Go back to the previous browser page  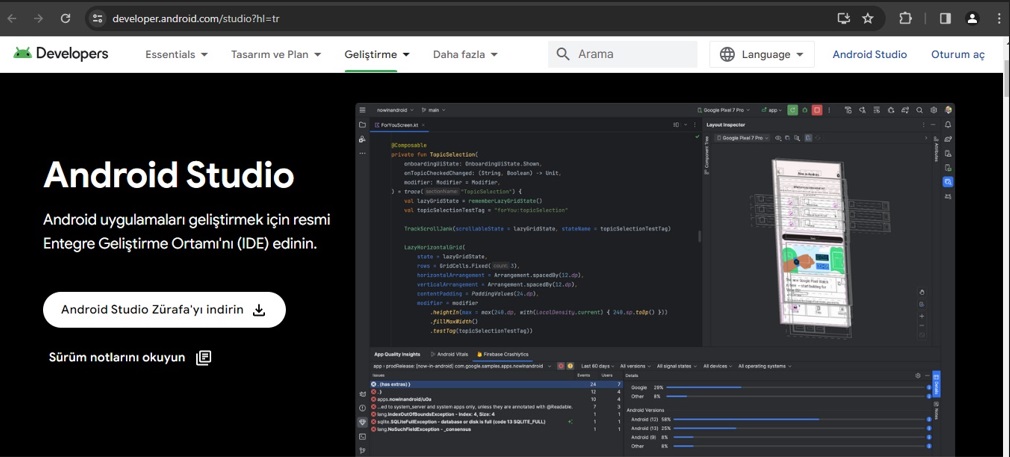coord(12,18)
